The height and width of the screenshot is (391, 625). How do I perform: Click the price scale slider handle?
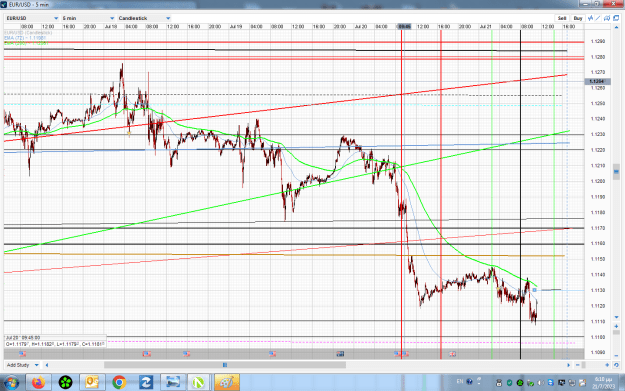coord(616,171)
